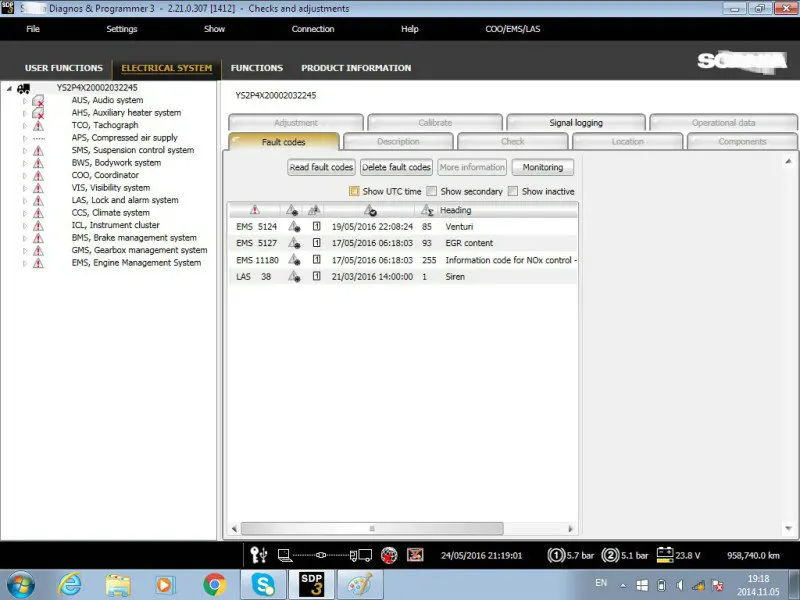Open the Connection menu
The height and width of the screenshot is (600, 800).
pyautogui.click(x=313, y=29)
